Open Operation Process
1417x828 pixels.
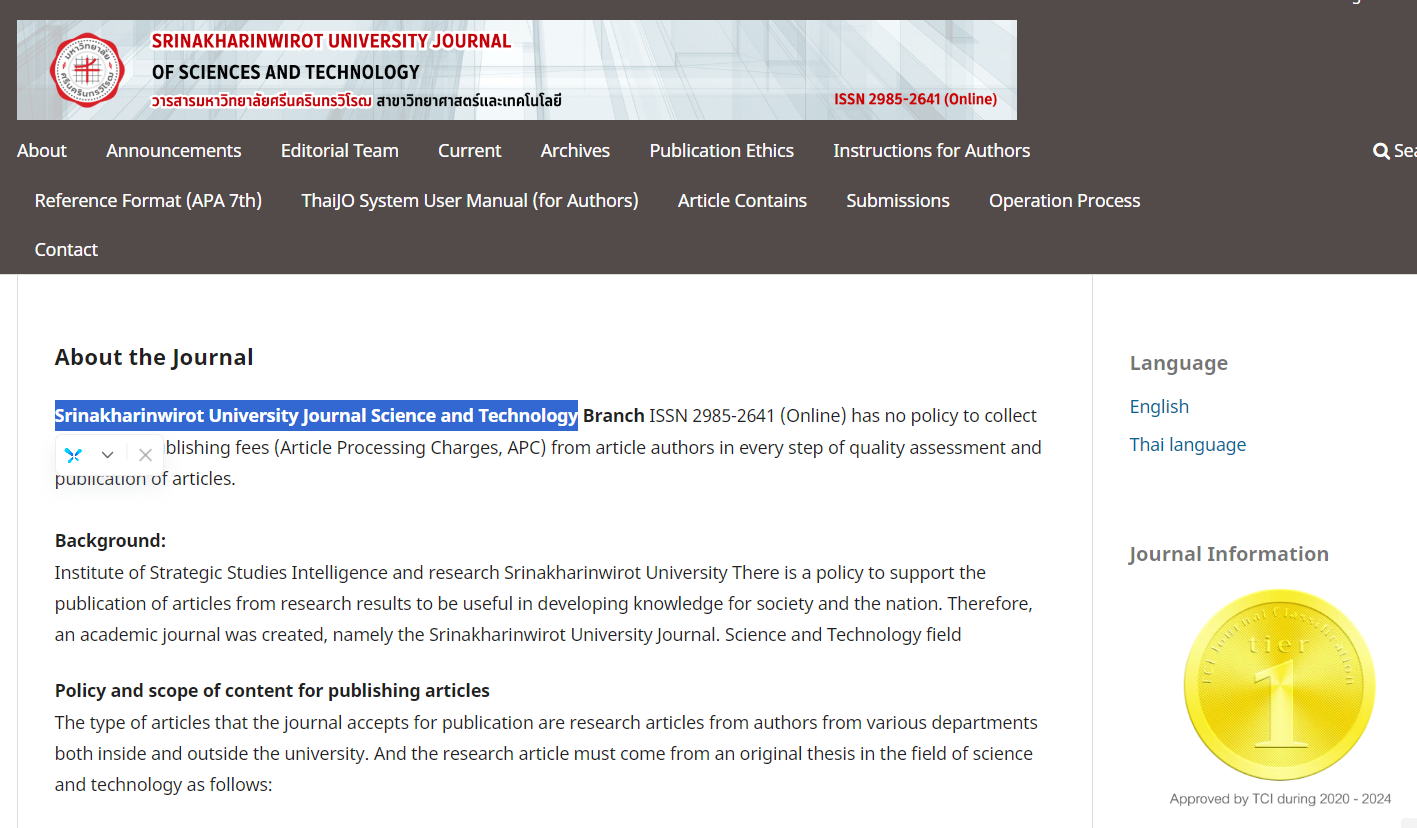(x=1065, y=200)
